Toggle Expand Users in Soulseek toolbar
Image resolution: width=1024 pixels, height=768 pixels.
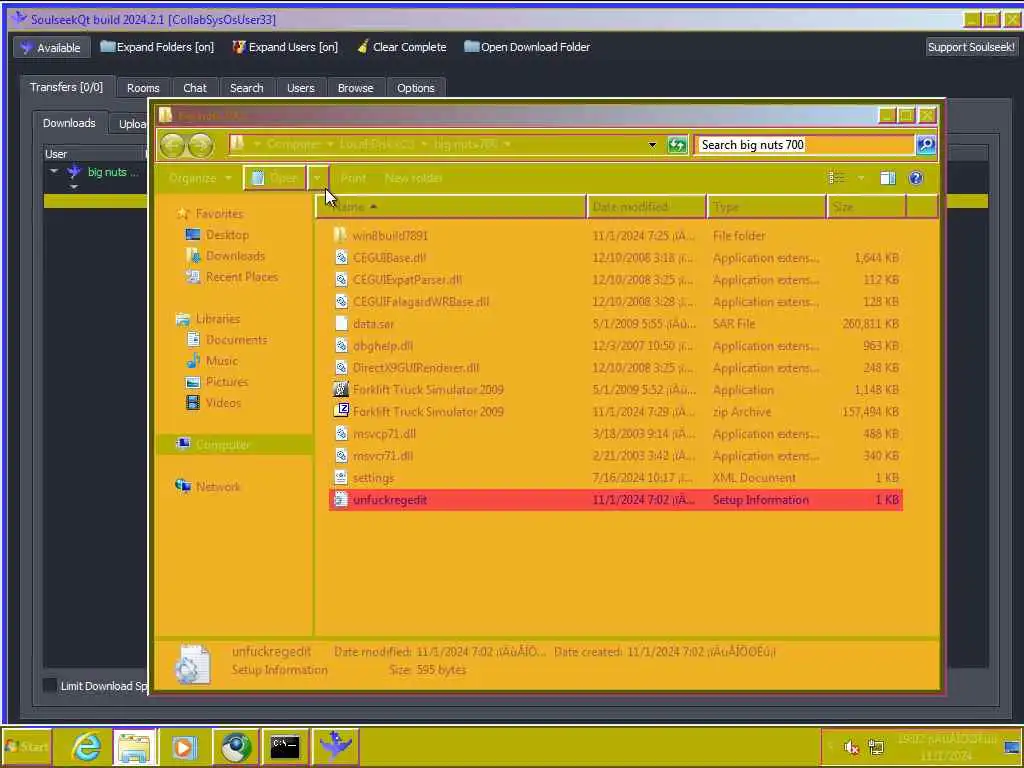pyautogui.click(x=285, y=47)
